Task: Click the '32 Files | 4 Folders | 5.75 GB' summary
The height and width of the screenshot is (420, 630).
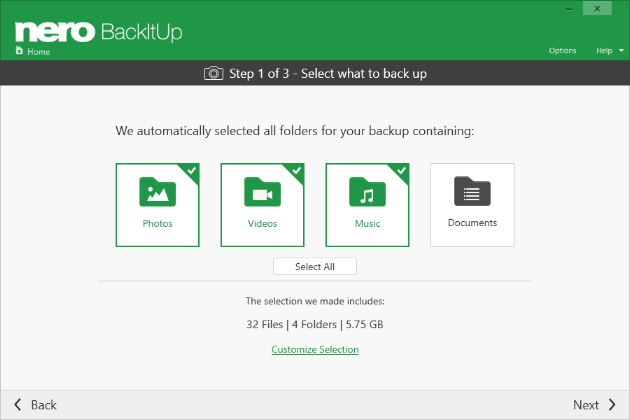Action: coord(315,324)
